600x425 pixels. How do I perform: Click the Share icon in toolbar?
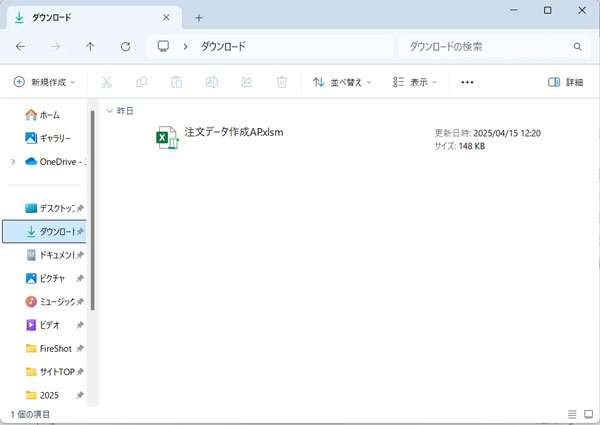(247, 82)
